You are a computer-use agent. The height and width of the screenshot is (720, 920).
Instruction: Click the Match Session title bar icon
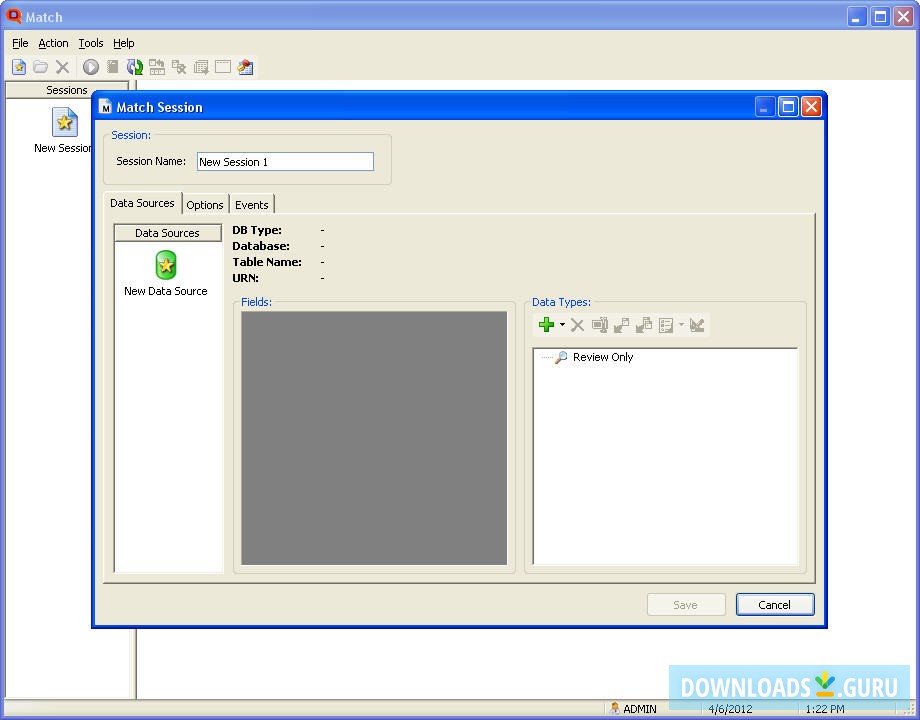[106, 107]
